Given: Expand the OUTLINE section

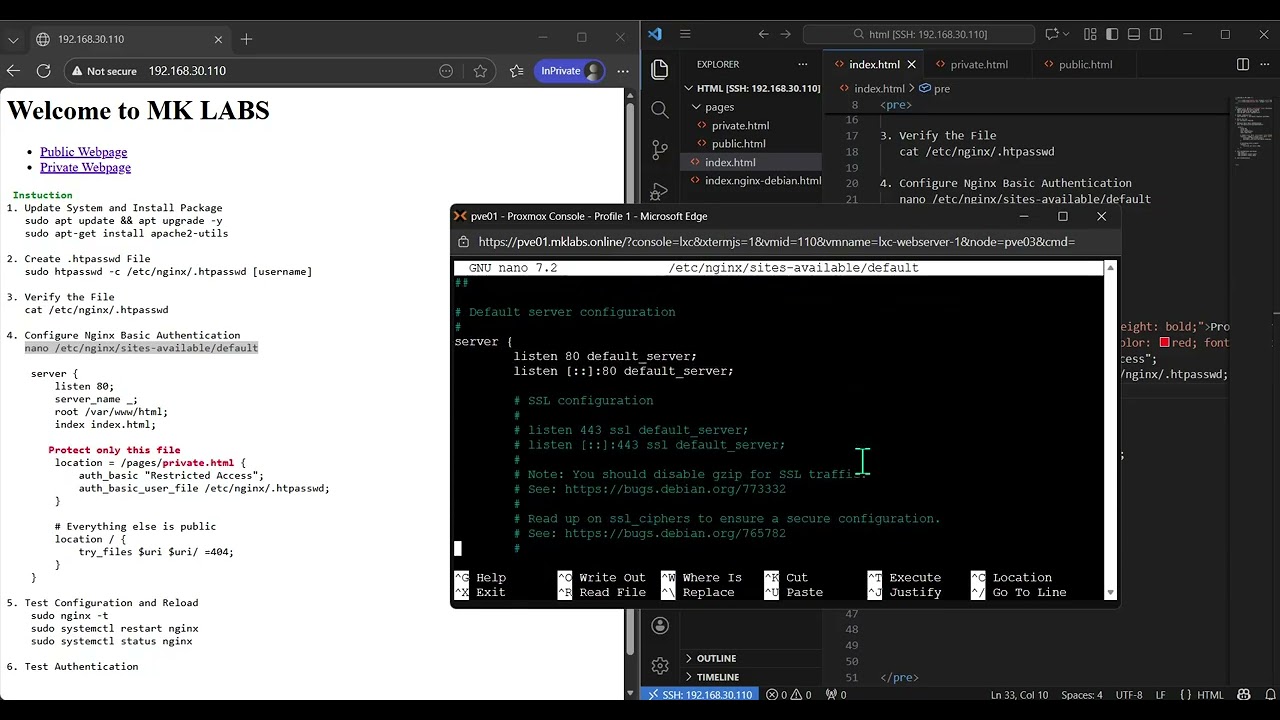Looking at the screenshot, I should click(716, 658).
